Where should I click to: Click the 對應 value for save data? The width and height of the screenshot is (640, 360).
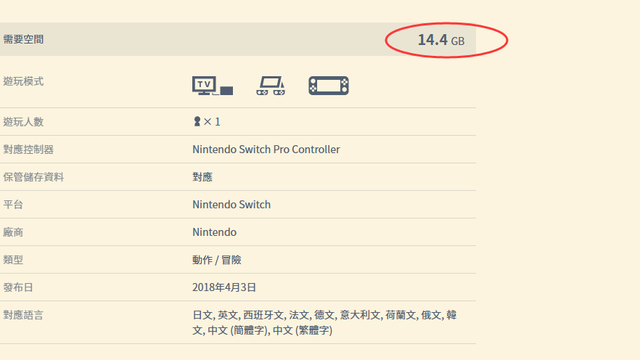point(202,177)
